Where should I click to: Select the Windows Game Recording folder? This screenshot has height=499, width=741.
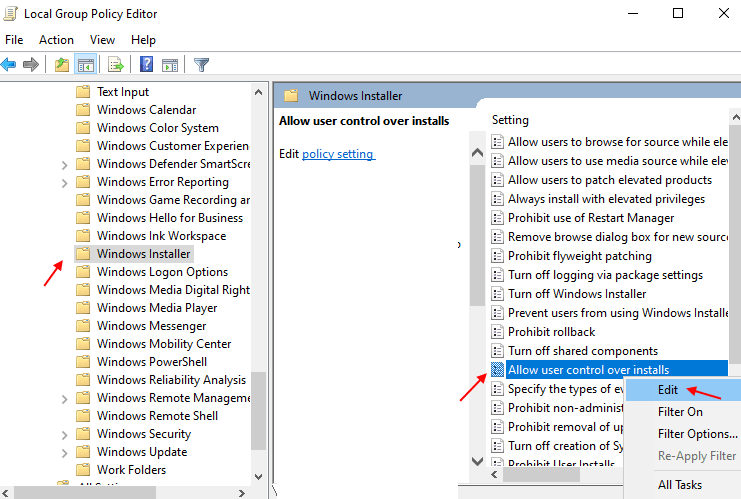click(173, 200)
